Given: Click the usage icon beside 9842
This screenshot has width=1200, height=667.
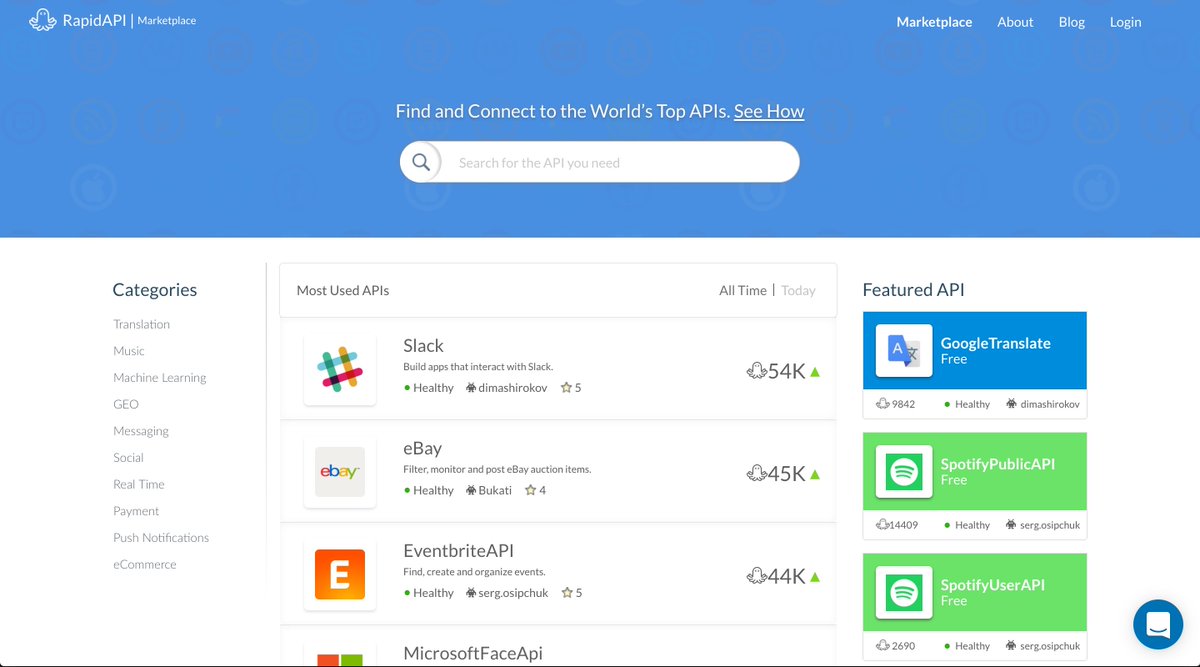Looking at the screenshot, I should (x=882, y=404).
